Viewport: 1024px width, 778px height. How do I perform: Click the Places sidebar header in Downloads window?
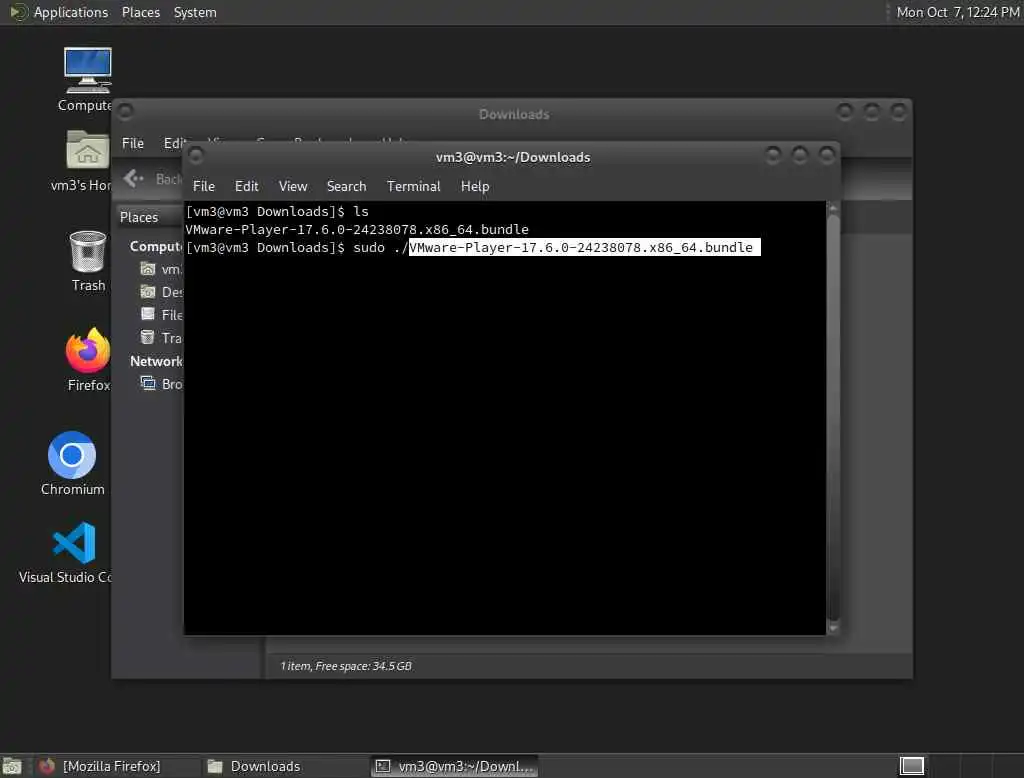point(138,217)
